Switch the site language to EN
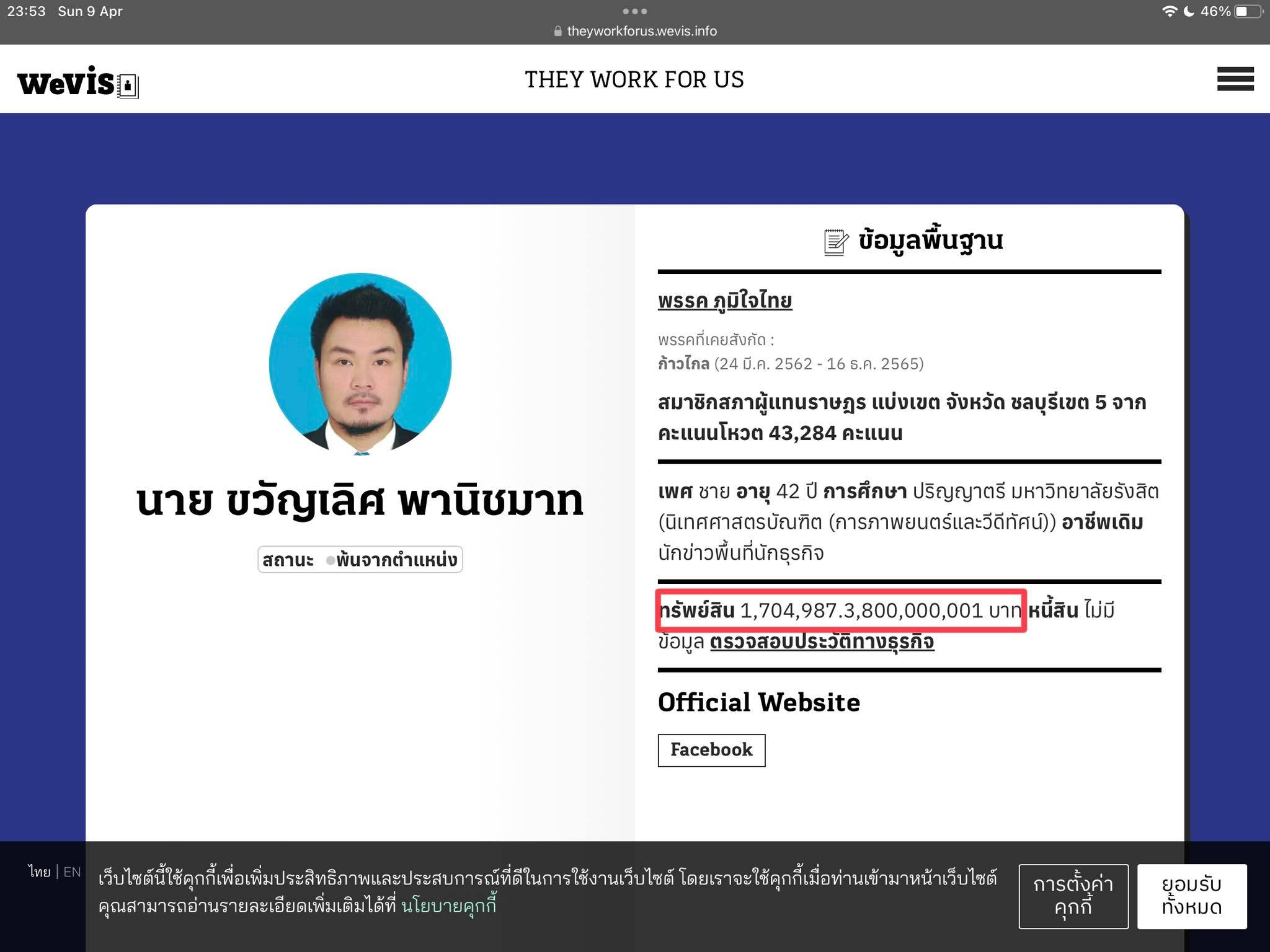The image size is (1270, 952). [x=73, y=871]
